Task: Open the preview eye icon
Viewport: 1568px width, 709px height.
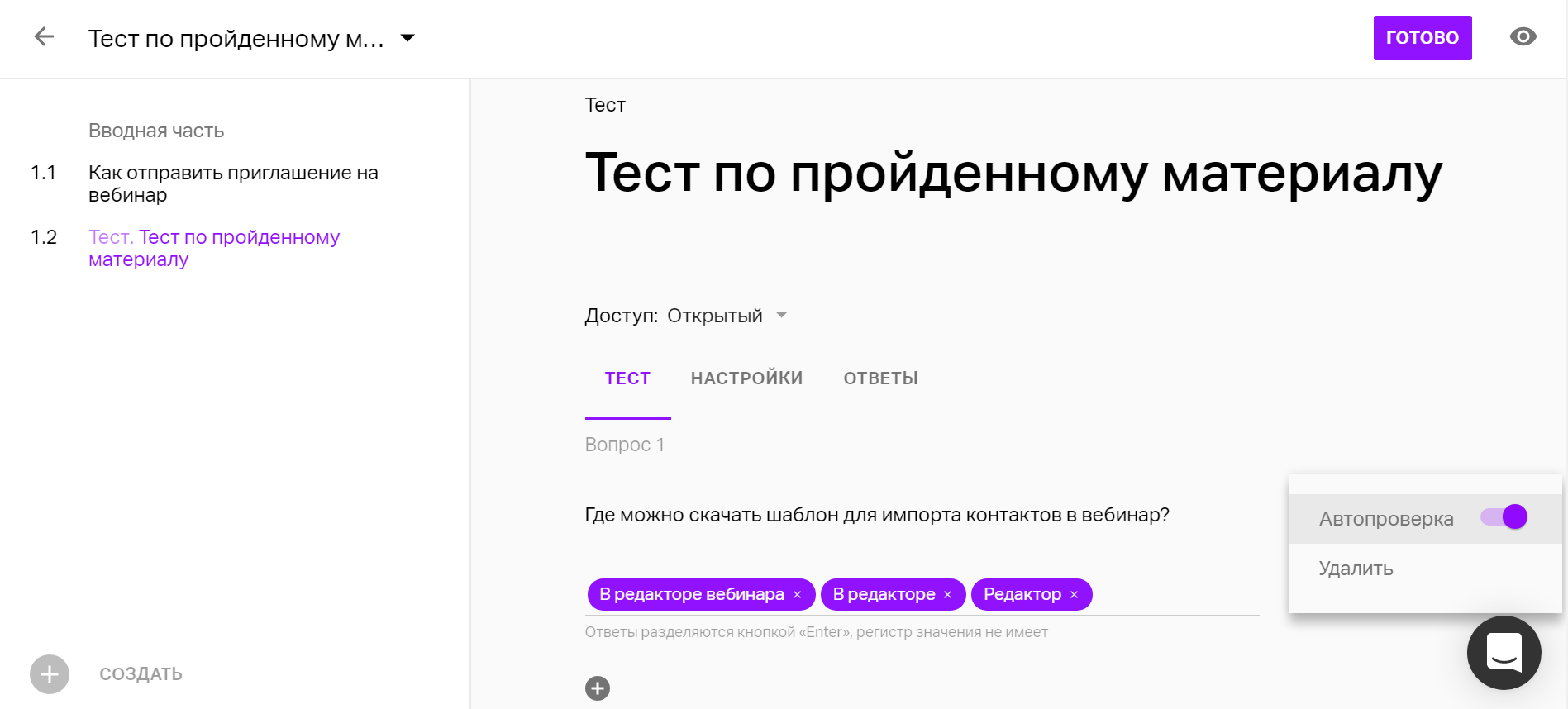Action: point(1523,37)
